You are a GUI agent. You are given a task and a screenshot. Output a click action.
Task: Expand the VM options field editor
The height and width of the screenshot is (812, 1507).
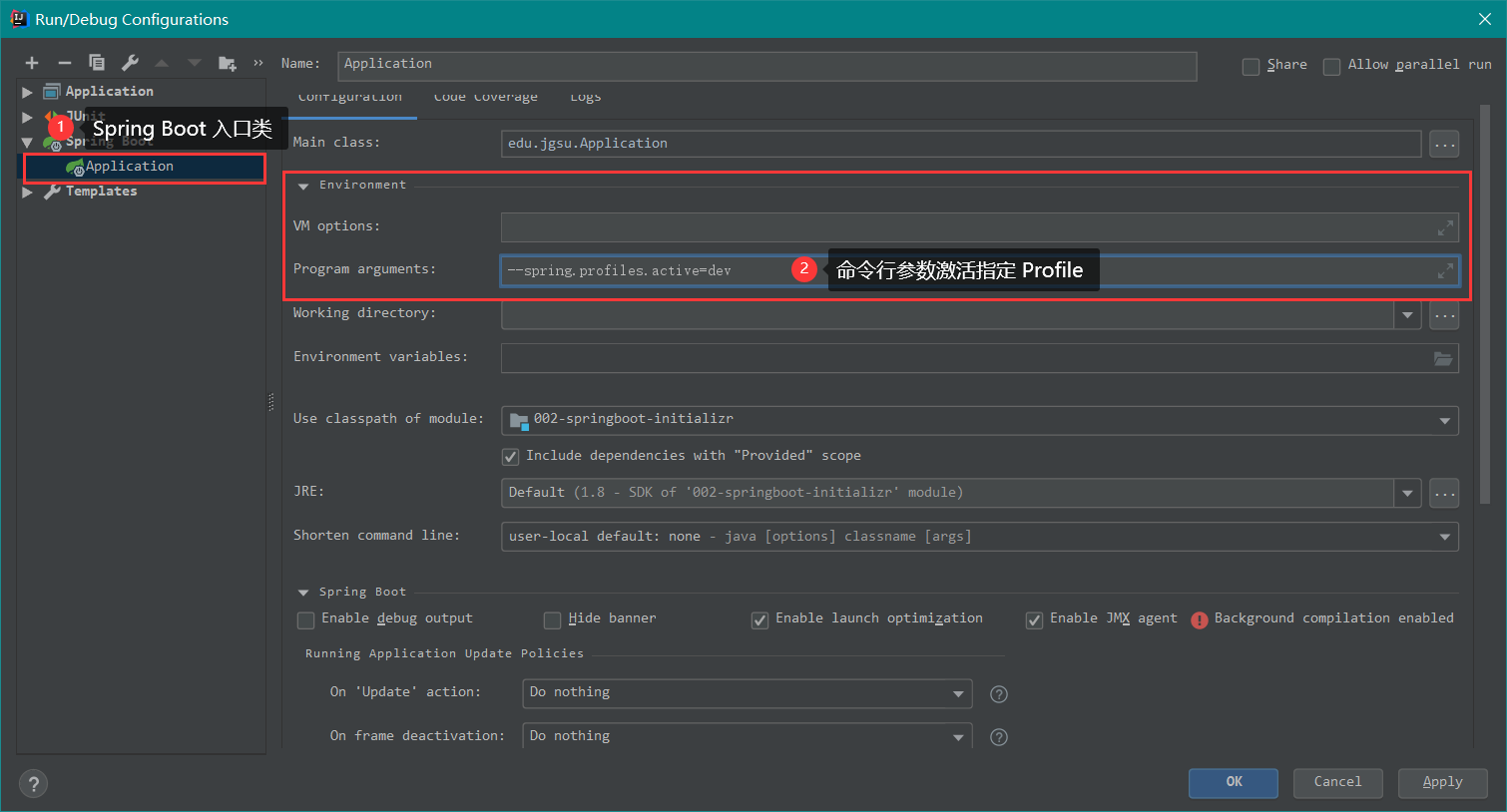point(1444,228)
